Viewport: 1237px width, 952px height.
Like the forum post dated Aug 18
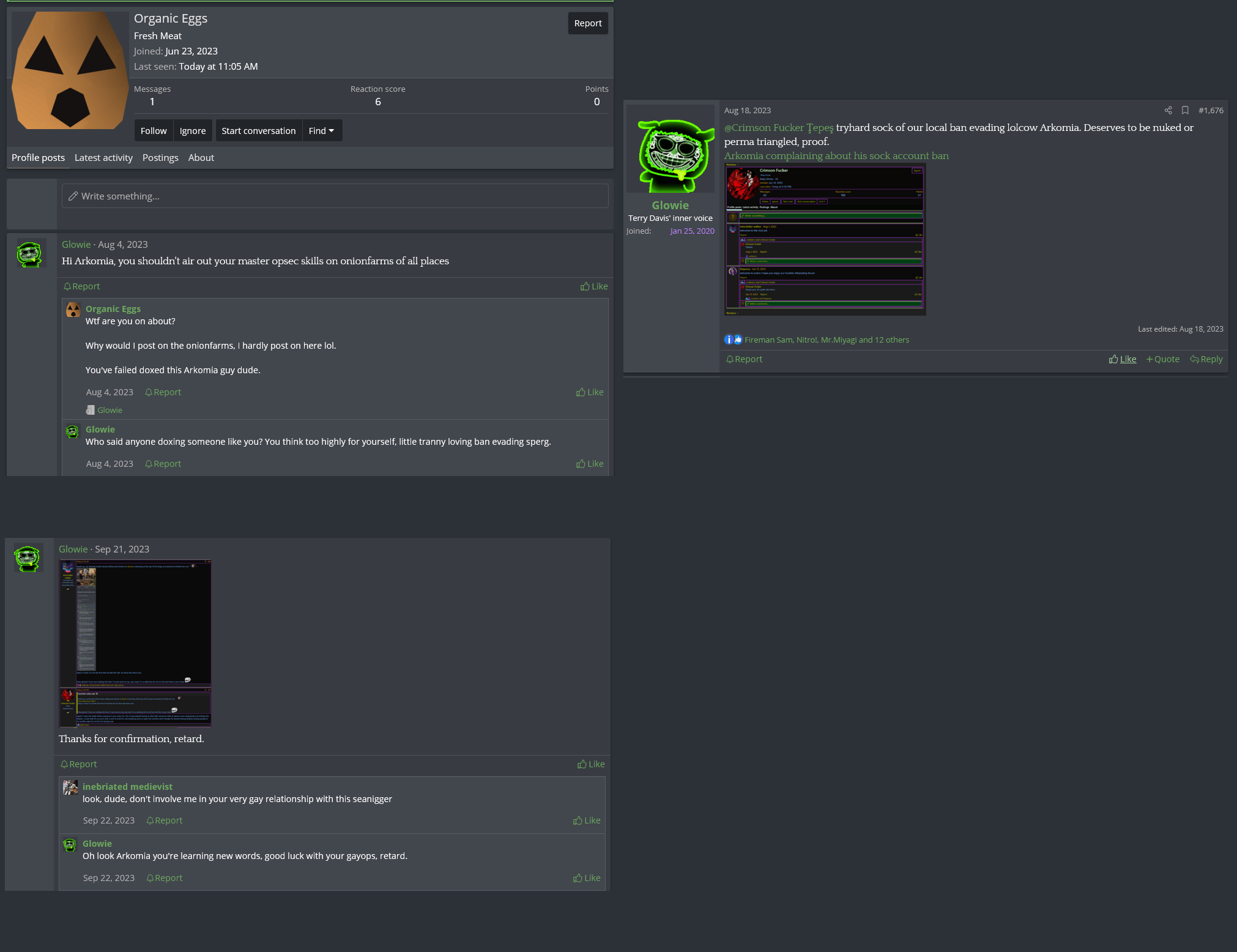1123,359
